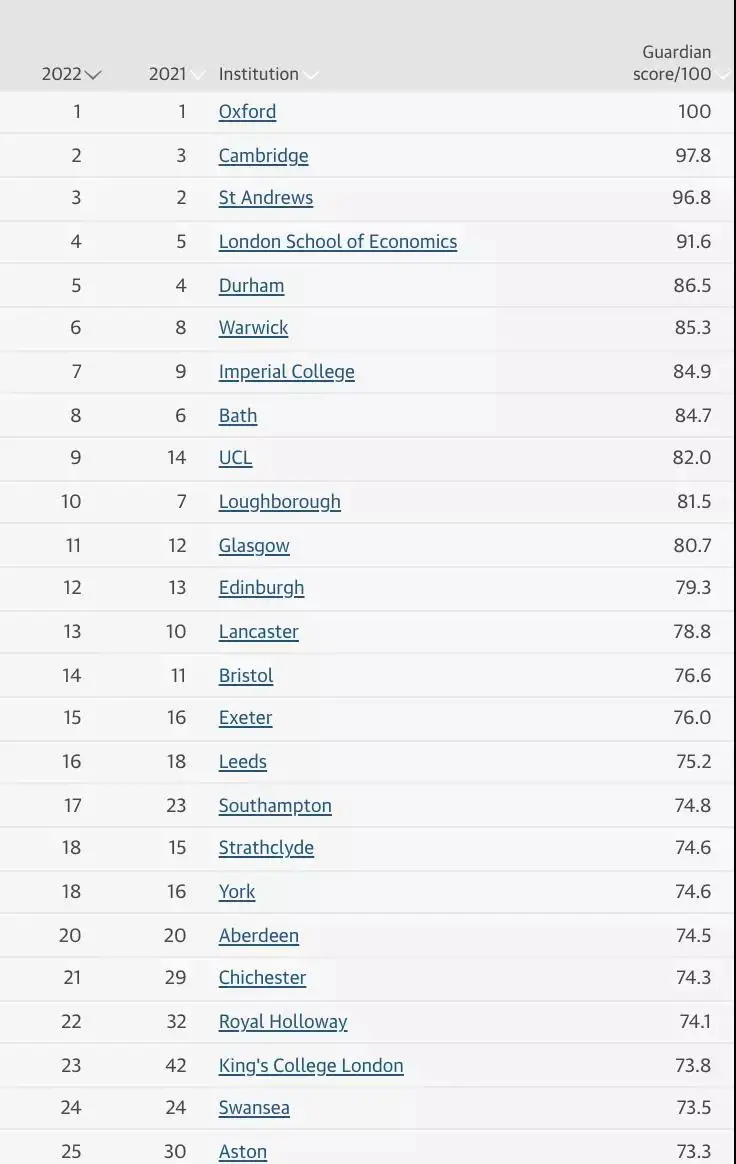736x1164 pixels.
Task: Click King's College London link
Action: 311,1066
